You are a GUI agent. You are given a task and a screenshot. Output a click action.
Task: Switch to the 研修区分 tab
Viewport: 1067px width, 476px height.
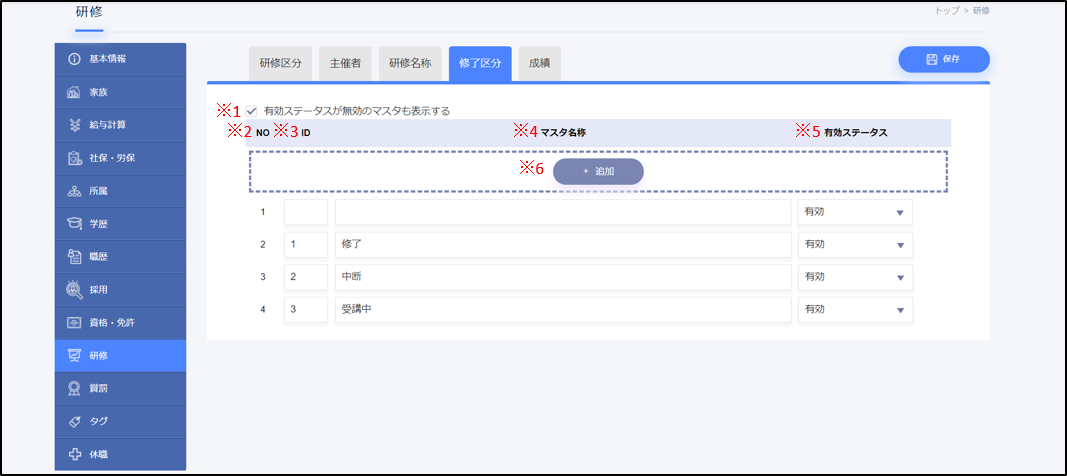tap(280, 63)
